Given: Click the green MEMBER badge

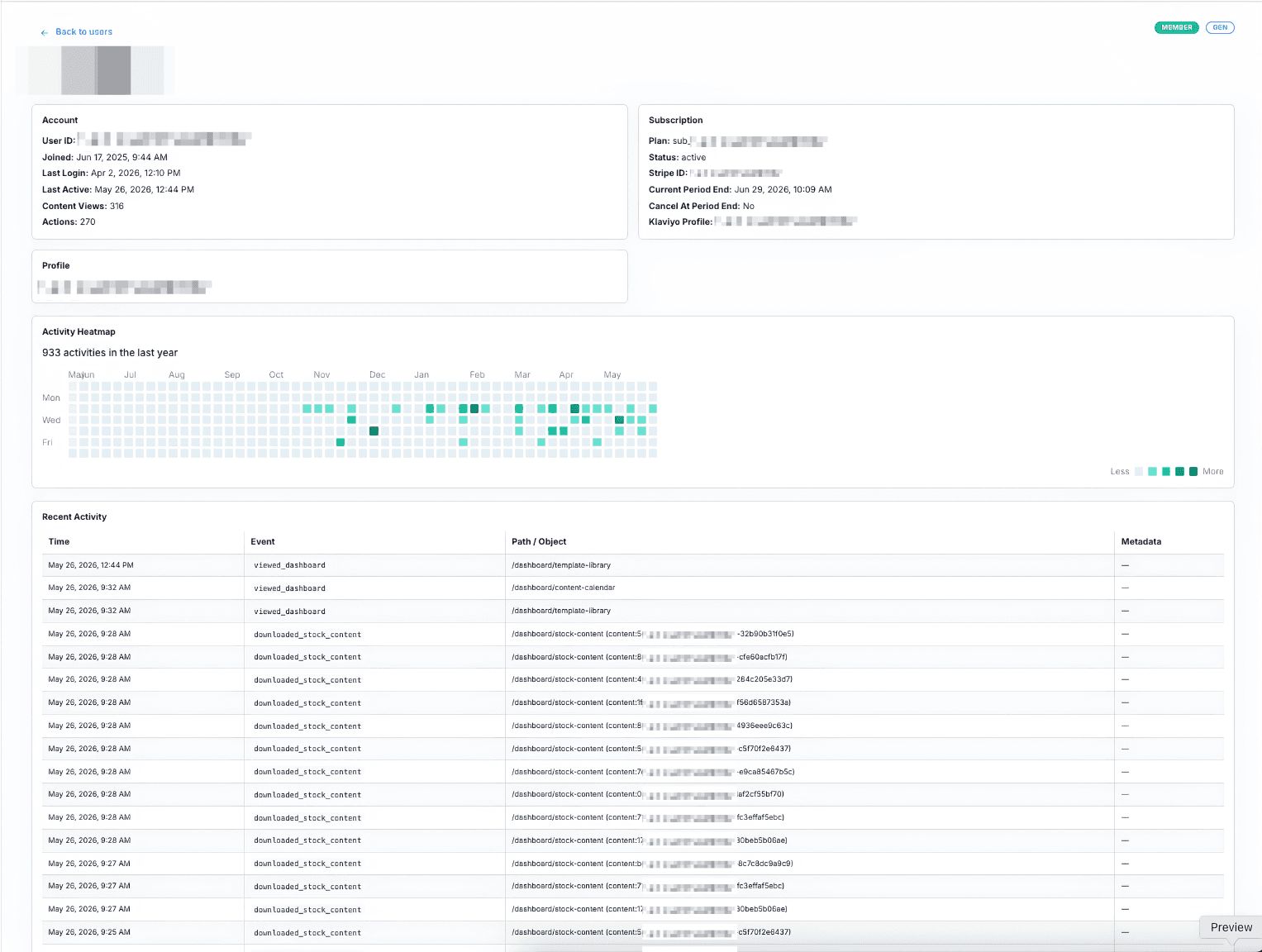Looking at the screenshot, I should (x=1176, y=27).
